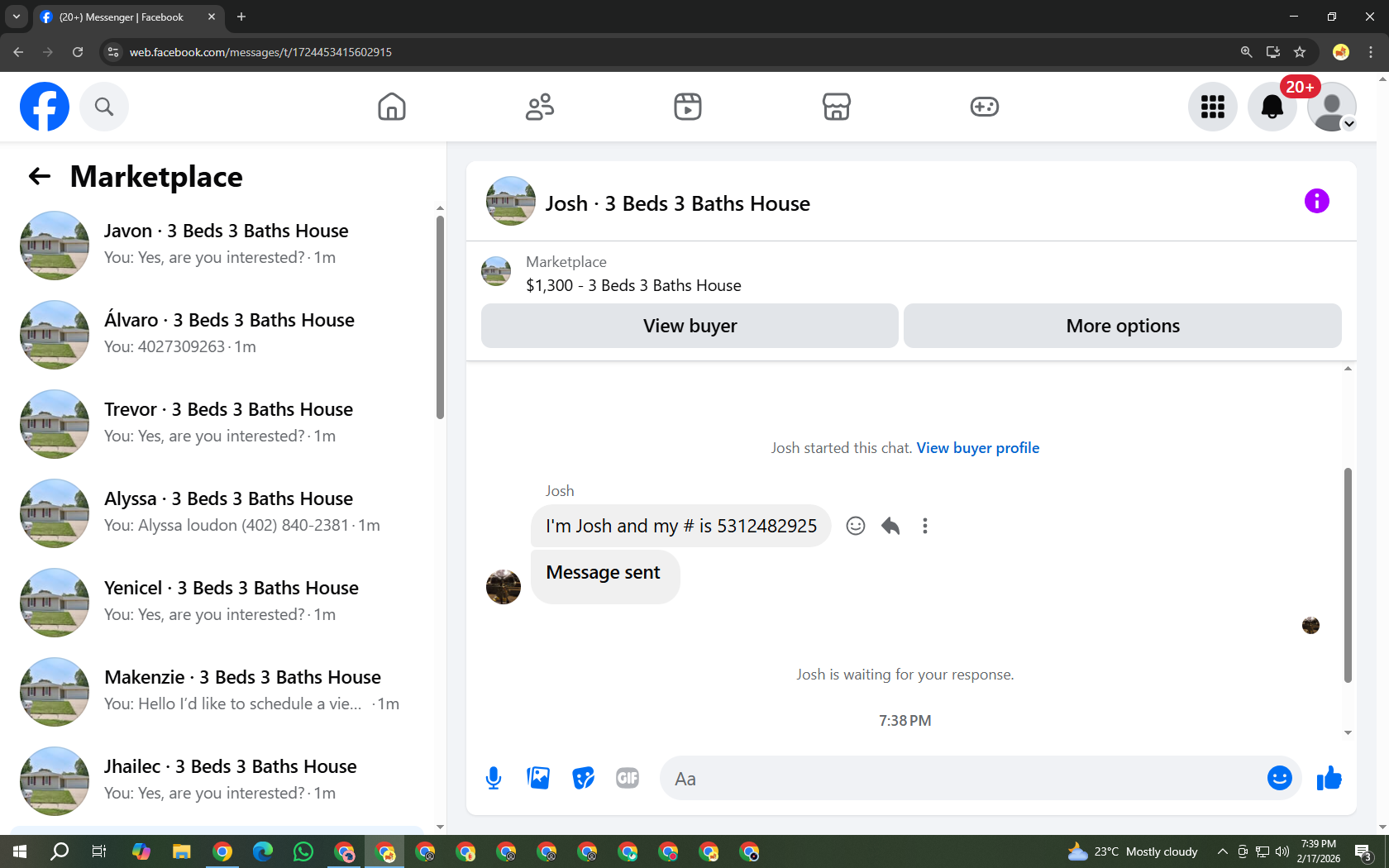Record a voice clip with microphone
Viewport: 1389px width, 868px height.
pos(494,778)
